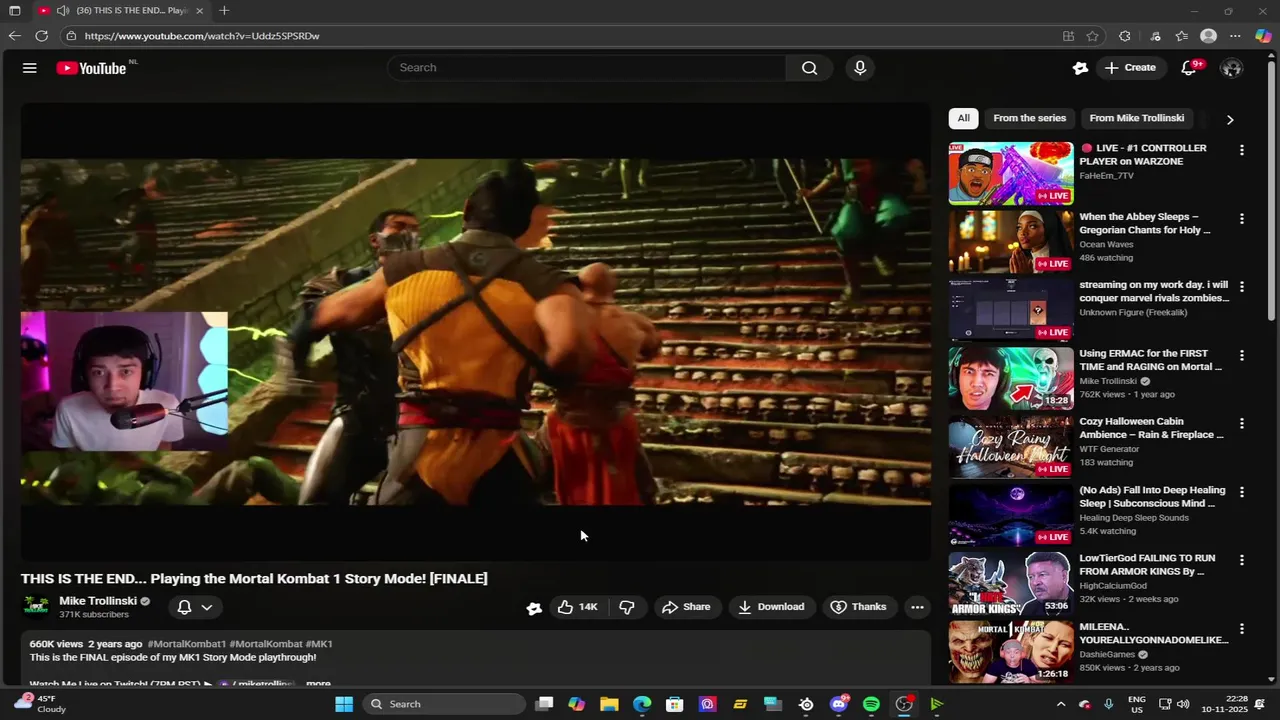Expand notification bell subscription dropdown

click(x=207, y=607)
